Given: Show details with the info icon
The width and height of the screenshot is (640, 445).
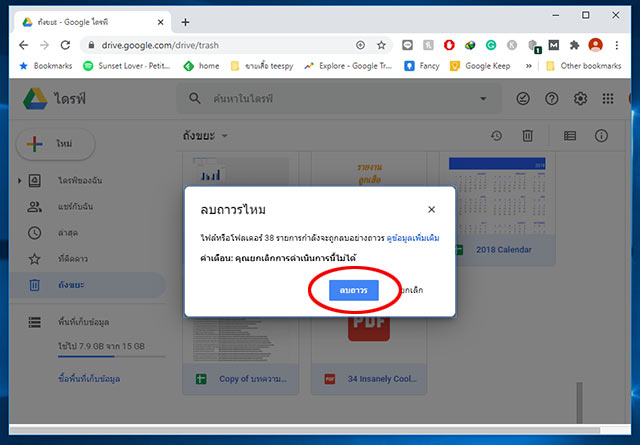Looking at the screenshot, I should tap(601, 136).
